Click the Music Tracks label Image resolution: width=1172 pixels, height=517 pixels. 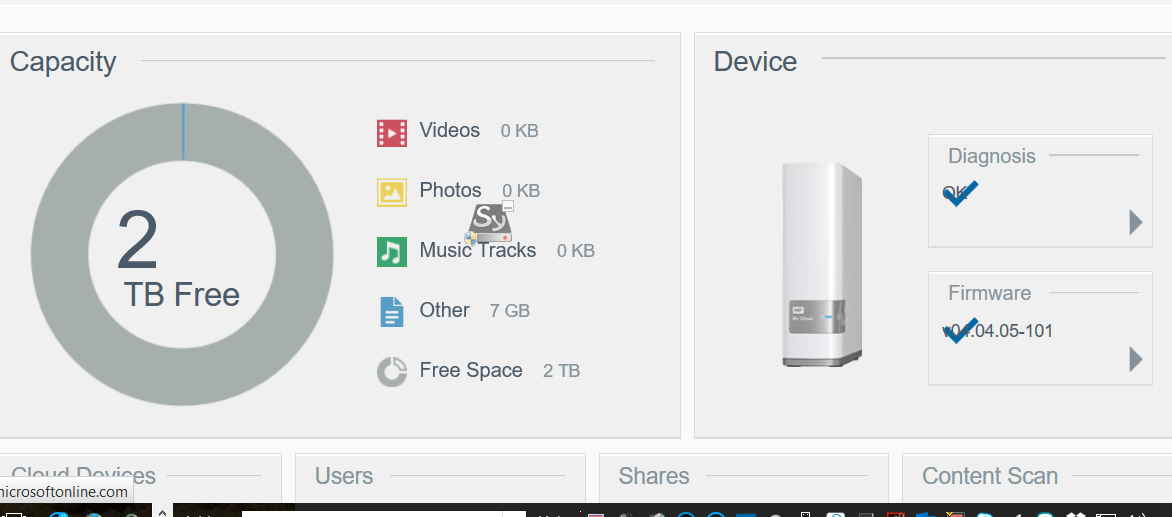click(478, 251)
